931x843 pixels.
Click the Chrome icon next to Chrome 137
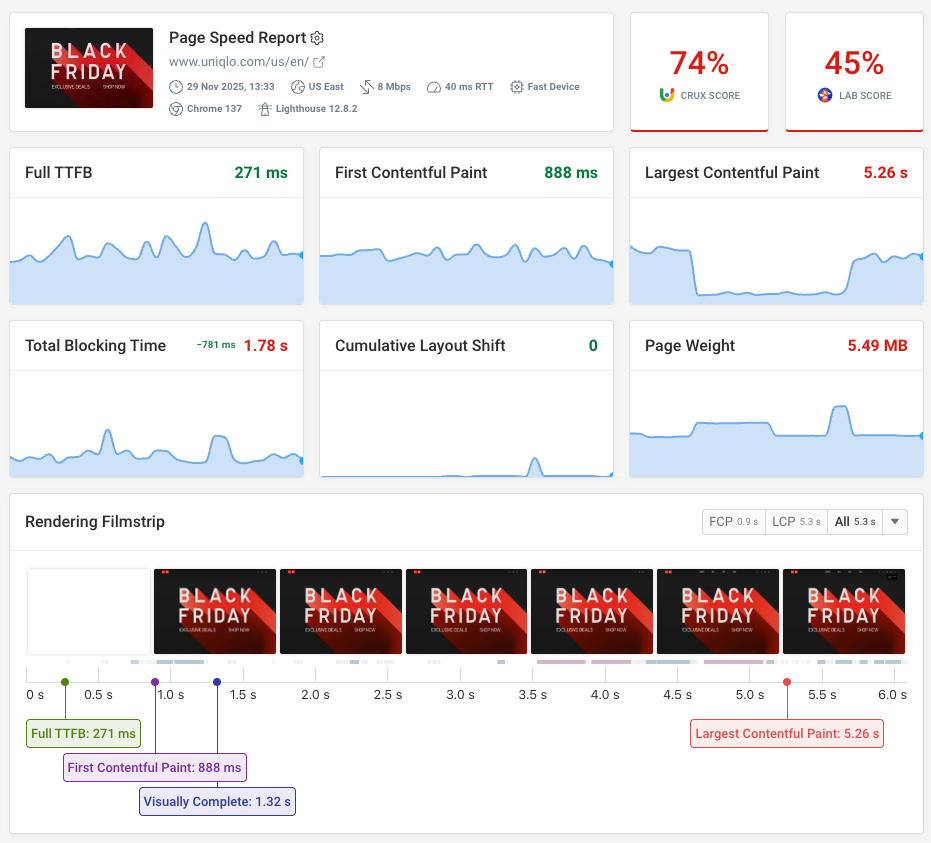tap(176, 109)
